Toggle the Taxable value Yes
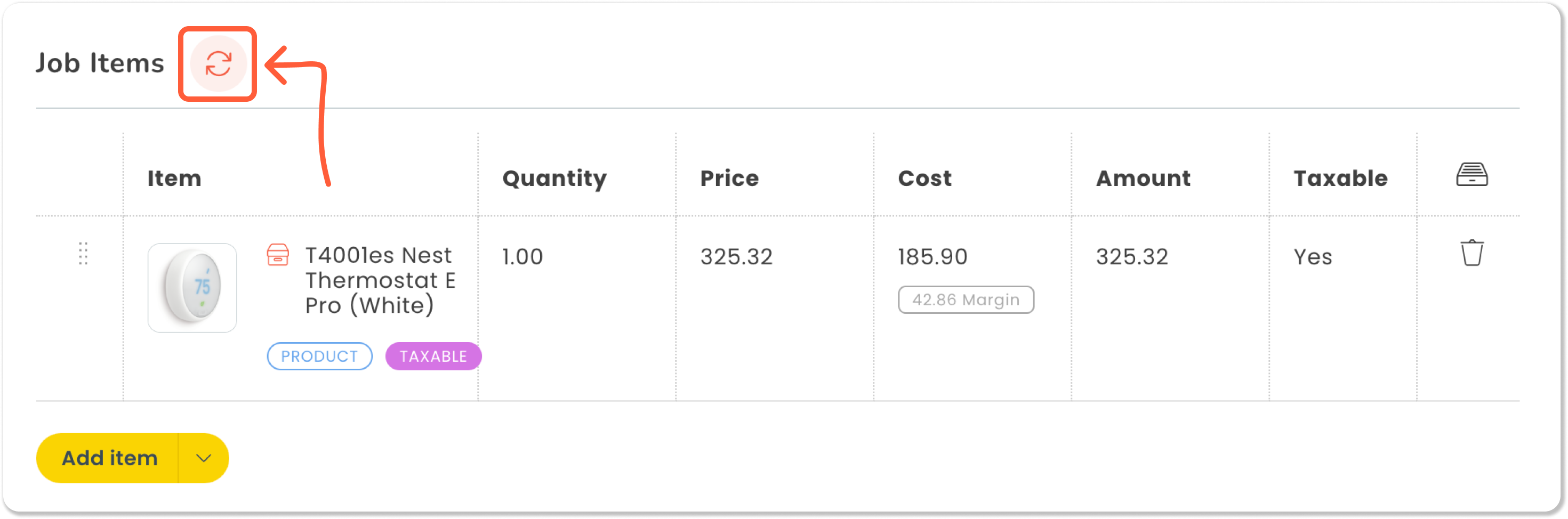The width and height of the screenshot is (1568, 519). coord(1312,257)
